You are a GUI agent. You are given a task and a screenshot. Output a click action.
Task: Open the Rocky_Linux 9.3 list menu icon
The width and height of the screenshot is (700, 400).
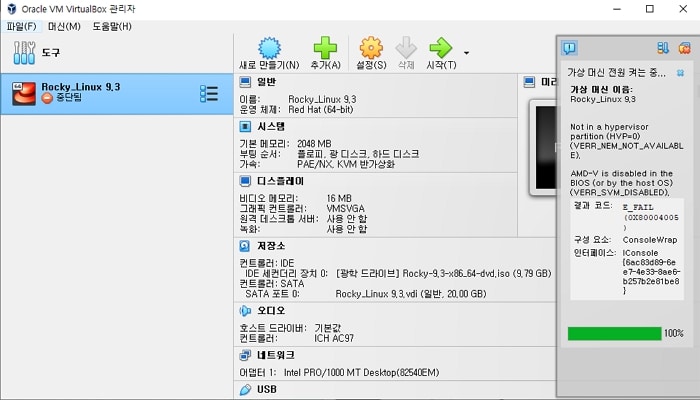(x=209, y=94)
